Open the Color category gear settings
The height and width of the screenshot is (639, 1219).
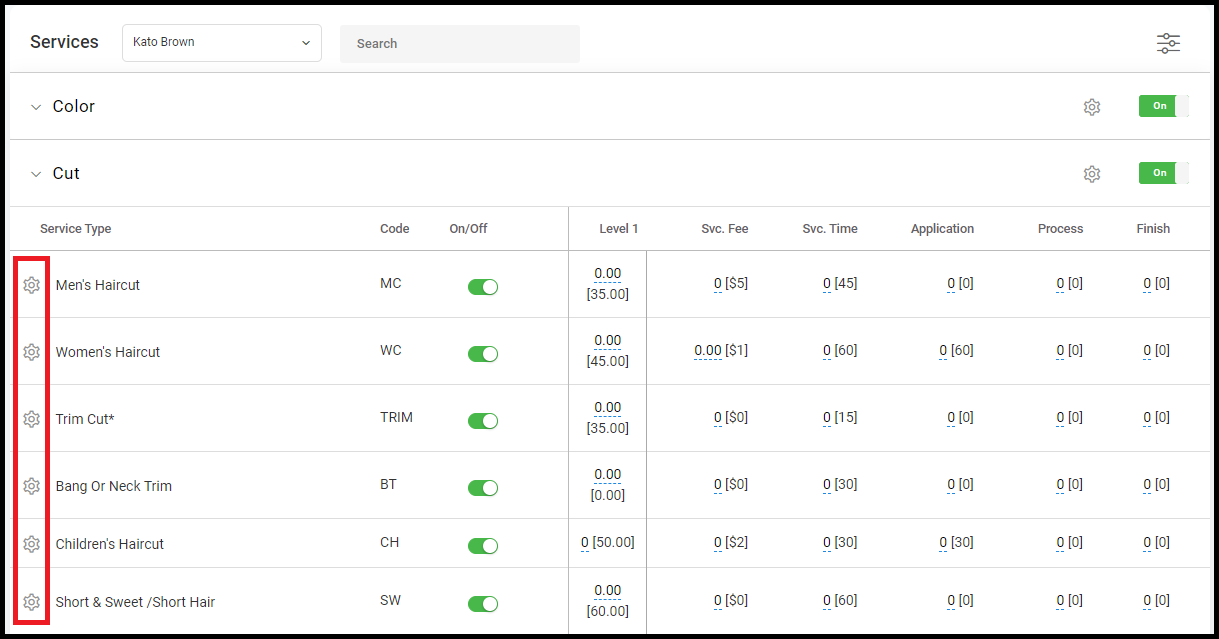pyautogui.click(x=1092, y=107)
